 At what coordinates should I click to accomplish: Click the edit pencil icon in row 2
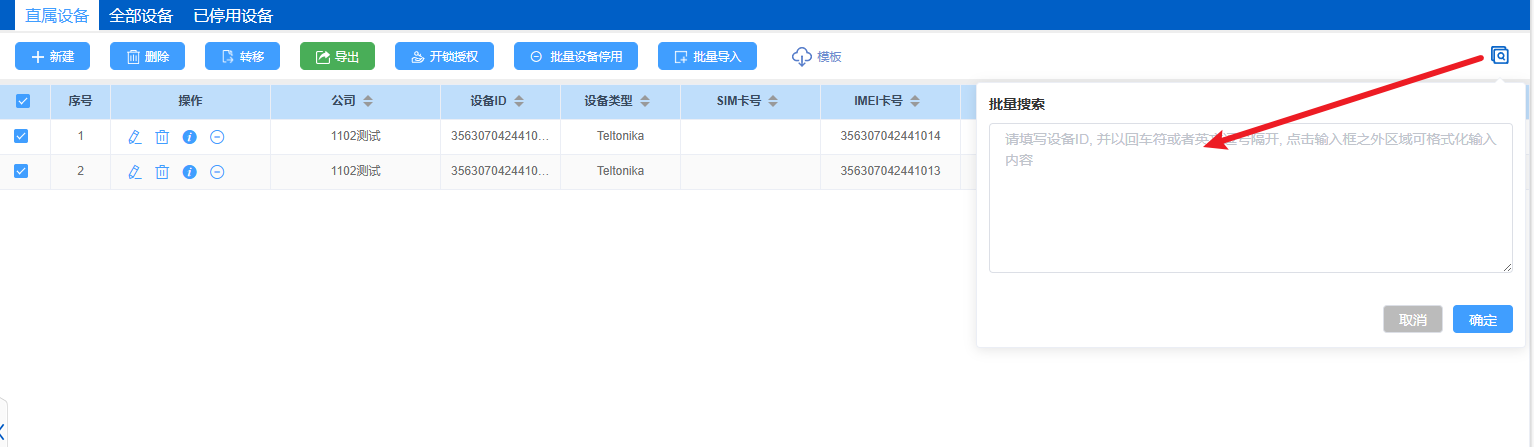pyautogui.click(x=135, y=172)
